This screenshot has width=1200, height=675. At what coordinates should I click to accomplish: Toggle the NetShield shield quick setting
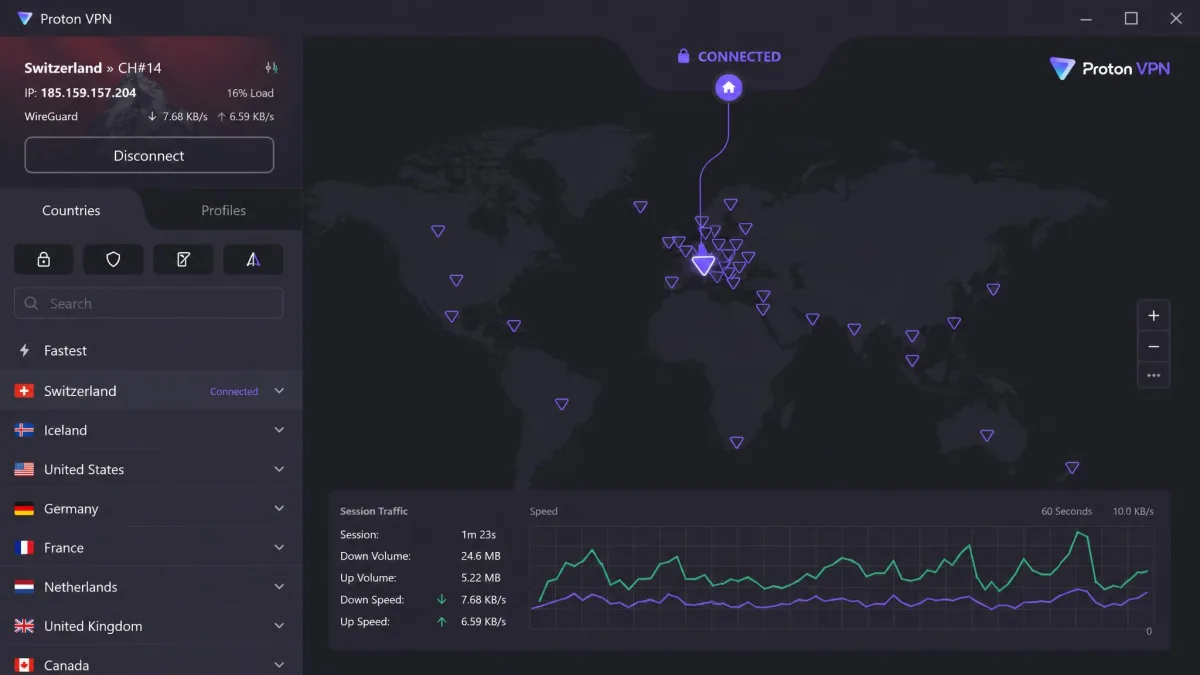coord(113,259)
